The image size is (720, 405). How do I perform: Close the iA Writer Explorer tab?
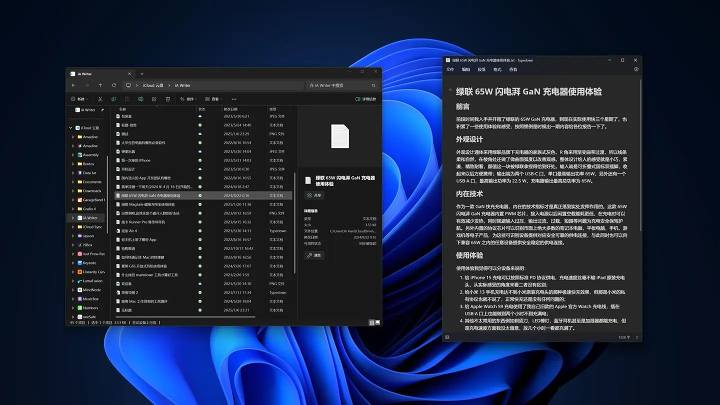coord(129,73)
